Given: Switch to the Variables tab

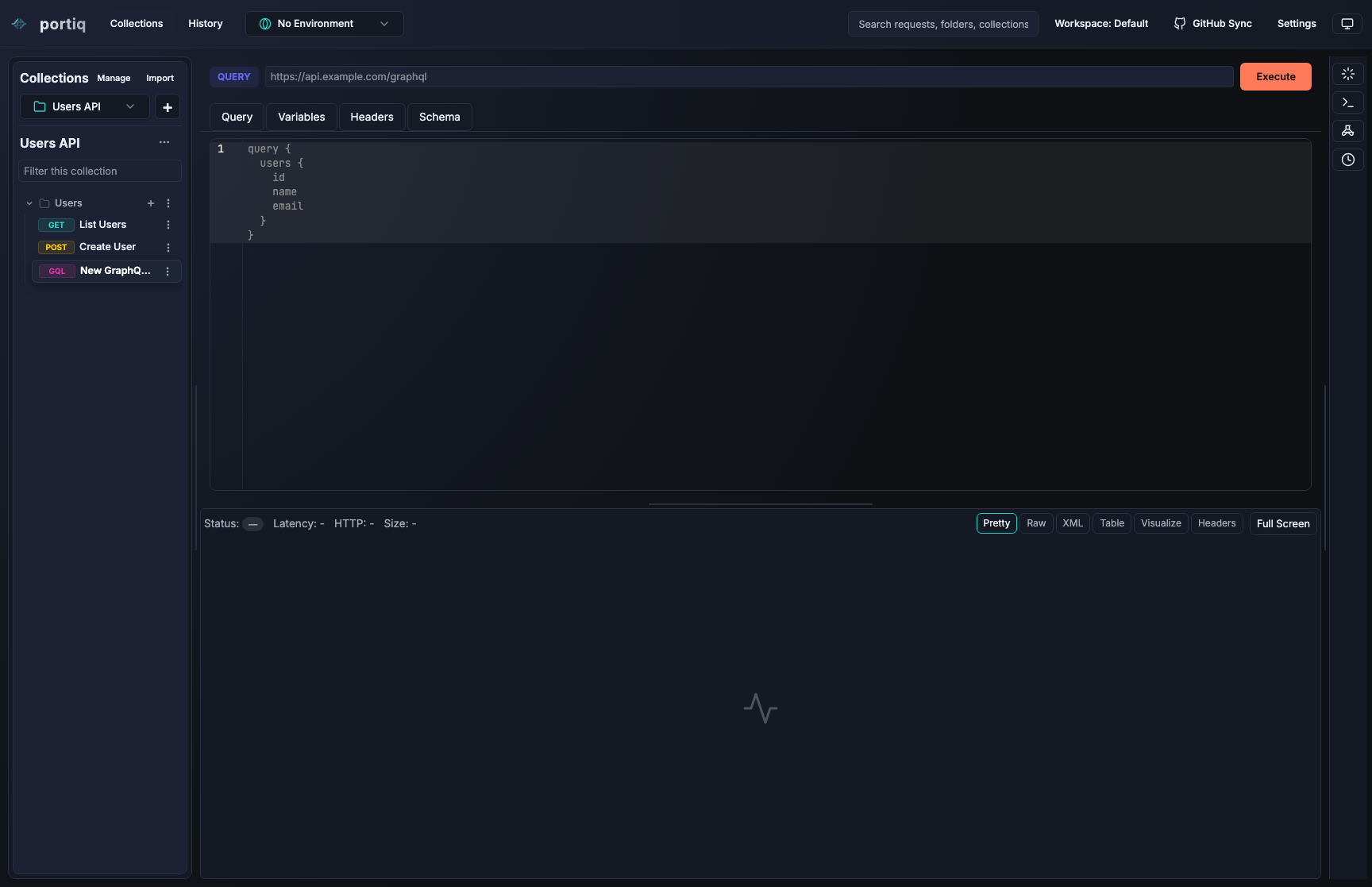Looking at the screenshot, I should (302, 117).
